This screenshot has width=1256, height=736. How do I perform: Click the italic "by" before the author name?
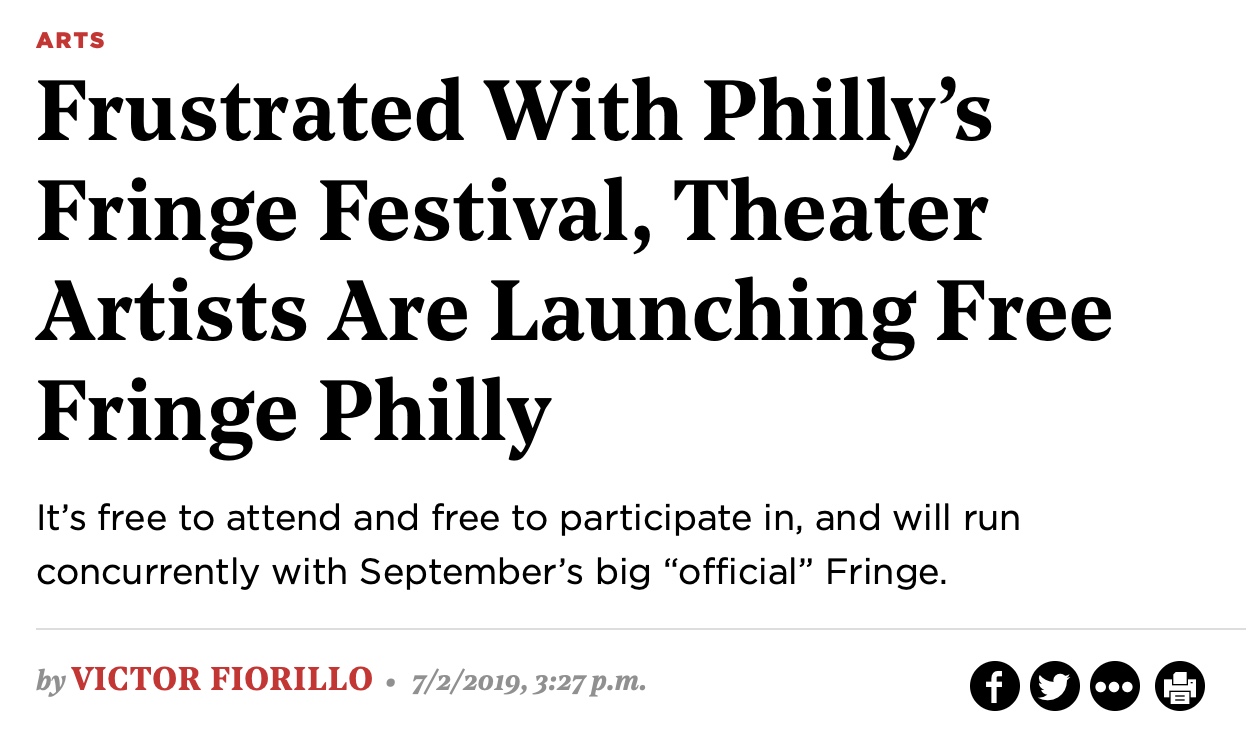click(x=50, y=683)
